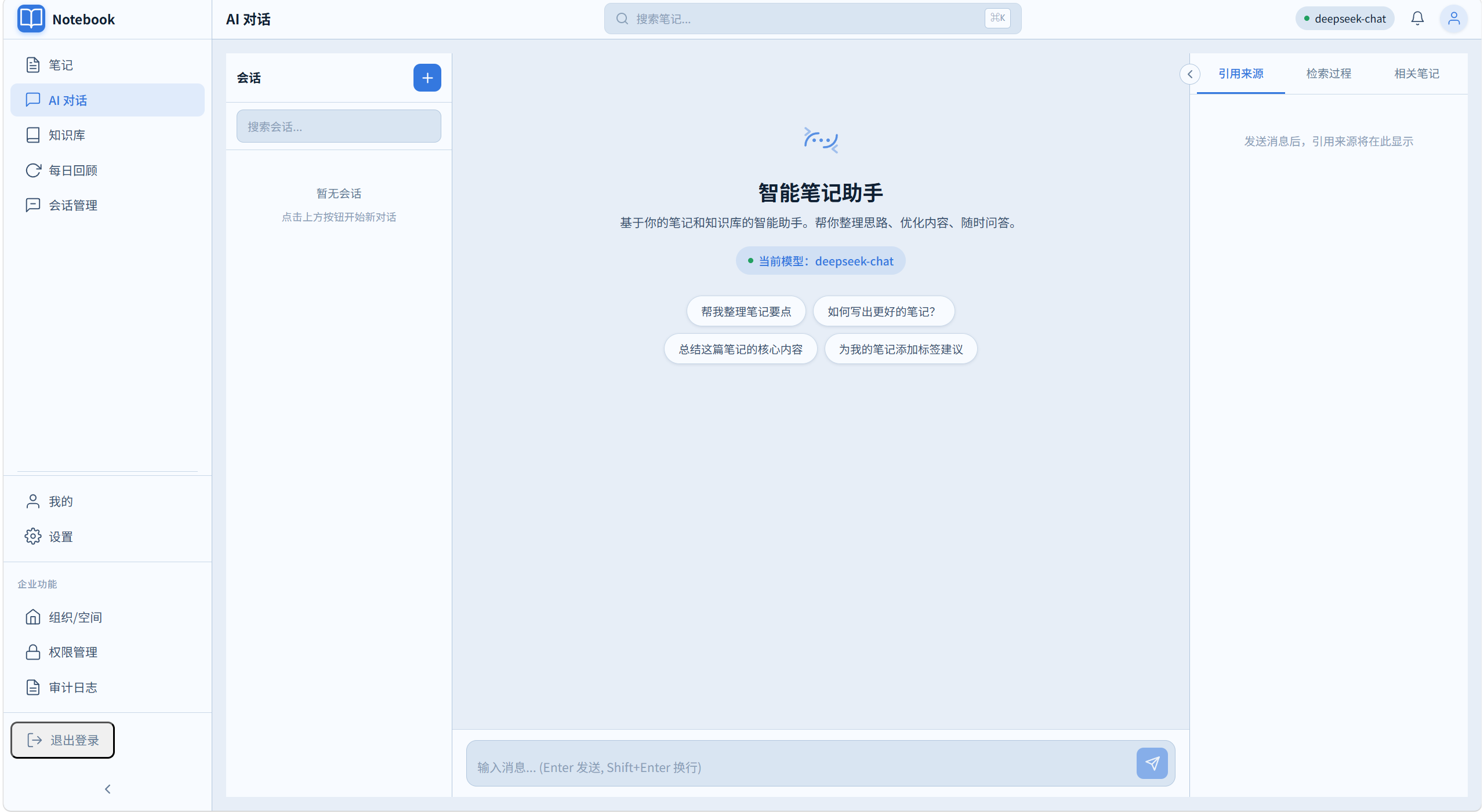Open the 知识库 knowledge base
The height and width of the screenshot is (812, 1484).
107,135
